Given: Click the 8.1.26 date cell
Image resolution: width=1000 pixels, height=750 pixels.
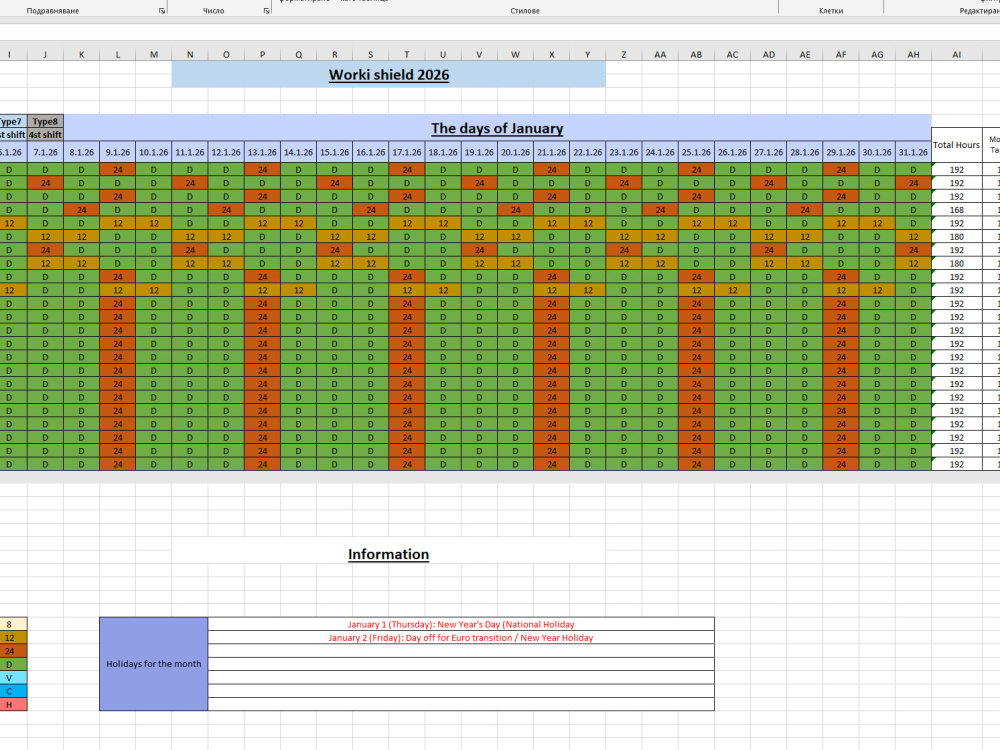Looking at the screenshot, I should coord(82,152).
